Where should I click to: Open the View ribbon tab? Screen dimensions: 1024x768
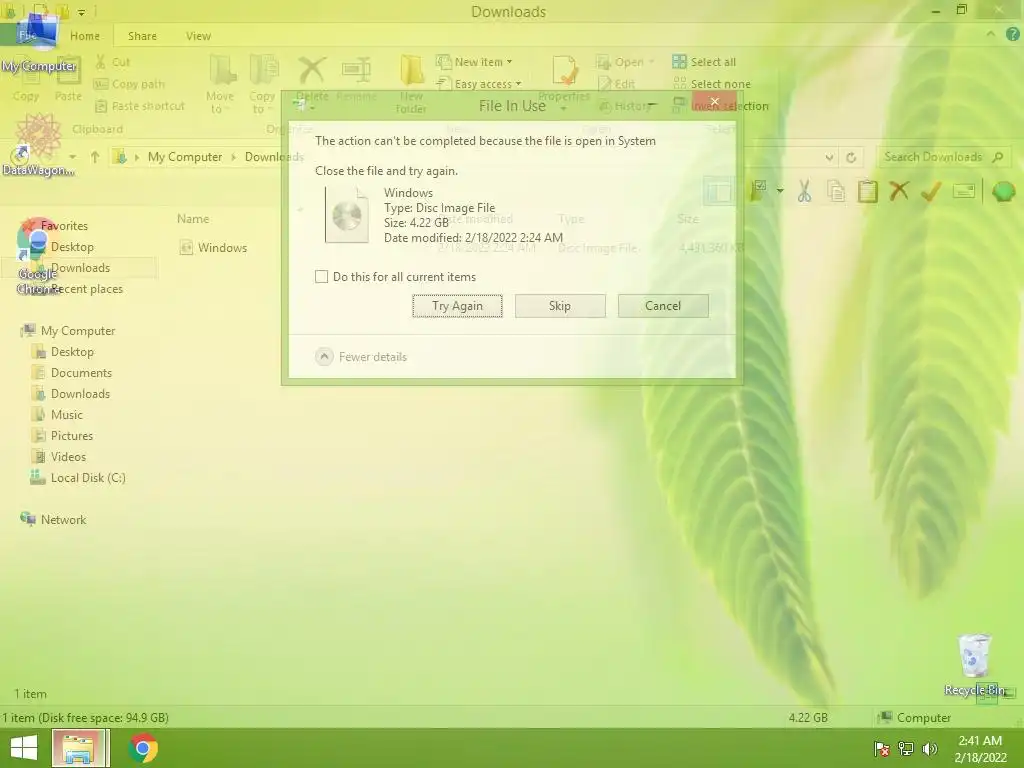(x=198, y=36)
